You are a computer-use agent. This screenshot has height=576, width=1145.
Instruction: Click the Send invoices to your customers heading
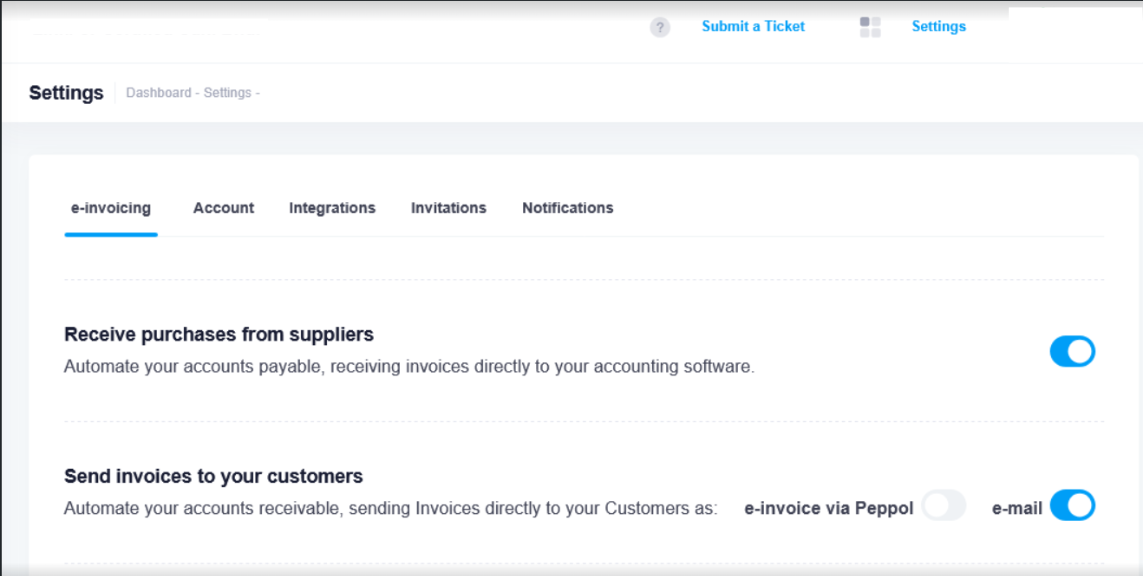(x=213, y=476)
